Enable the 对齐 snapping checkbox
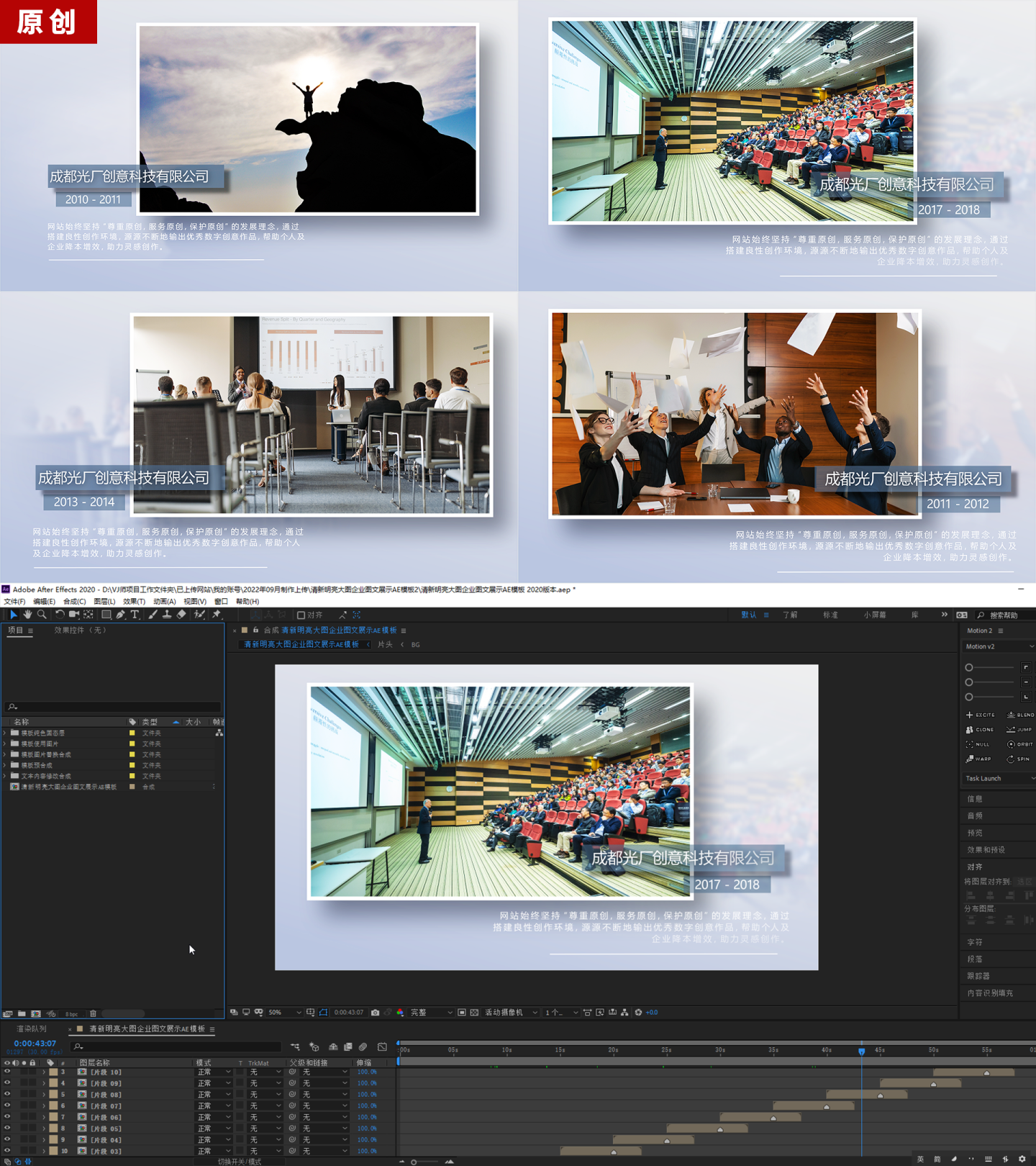 click(x=301, y=615)
